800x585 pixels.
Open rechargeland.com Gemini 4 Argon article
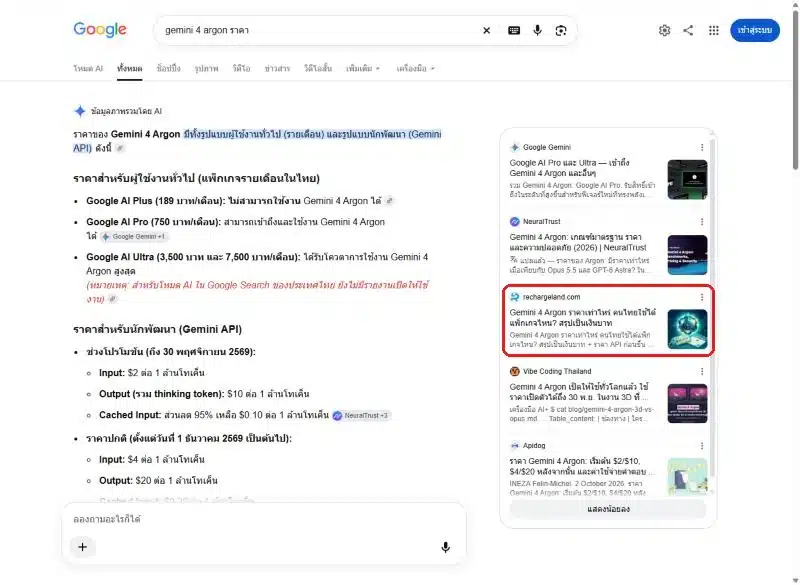pyautogui.click(x=582, y=318)
